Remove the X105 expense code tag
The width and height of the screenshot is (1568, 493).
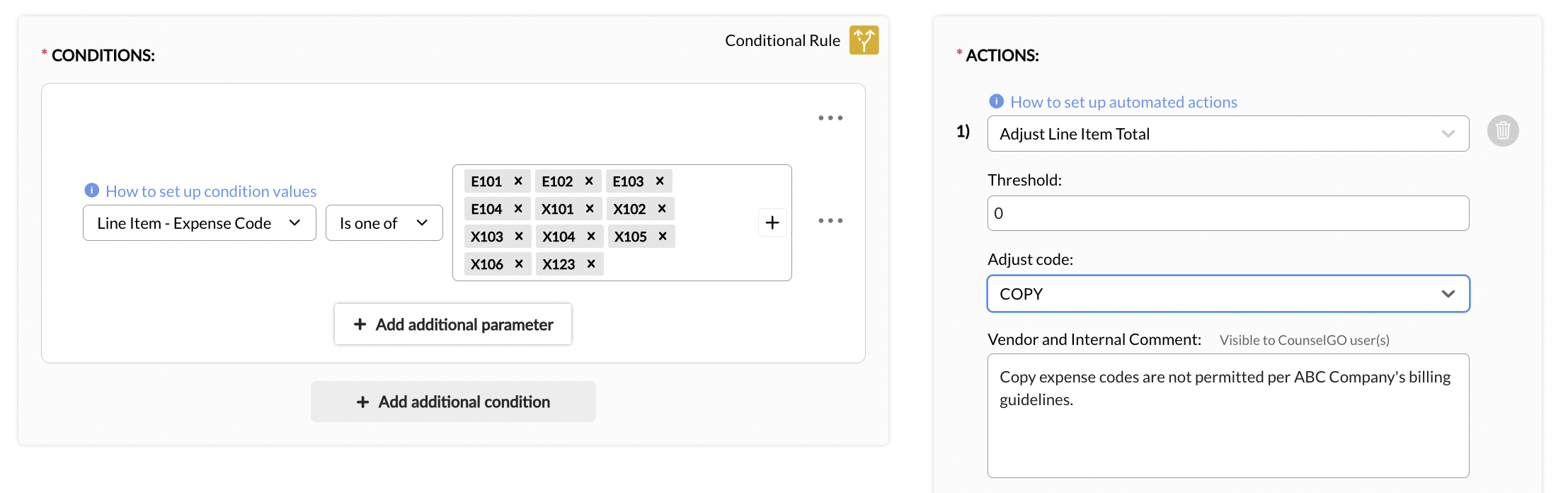click(663, 237)
